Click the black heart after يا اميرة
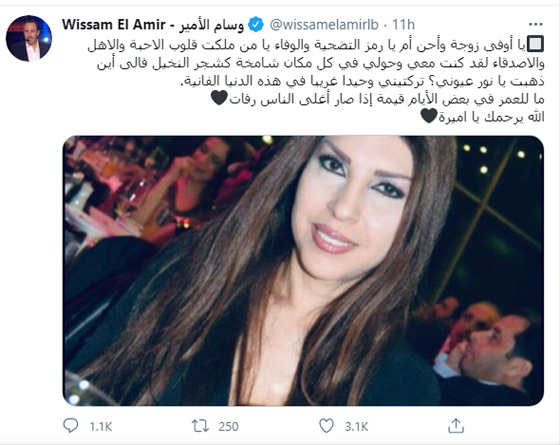Screen dimensions: 560x445 coord(429,116)
